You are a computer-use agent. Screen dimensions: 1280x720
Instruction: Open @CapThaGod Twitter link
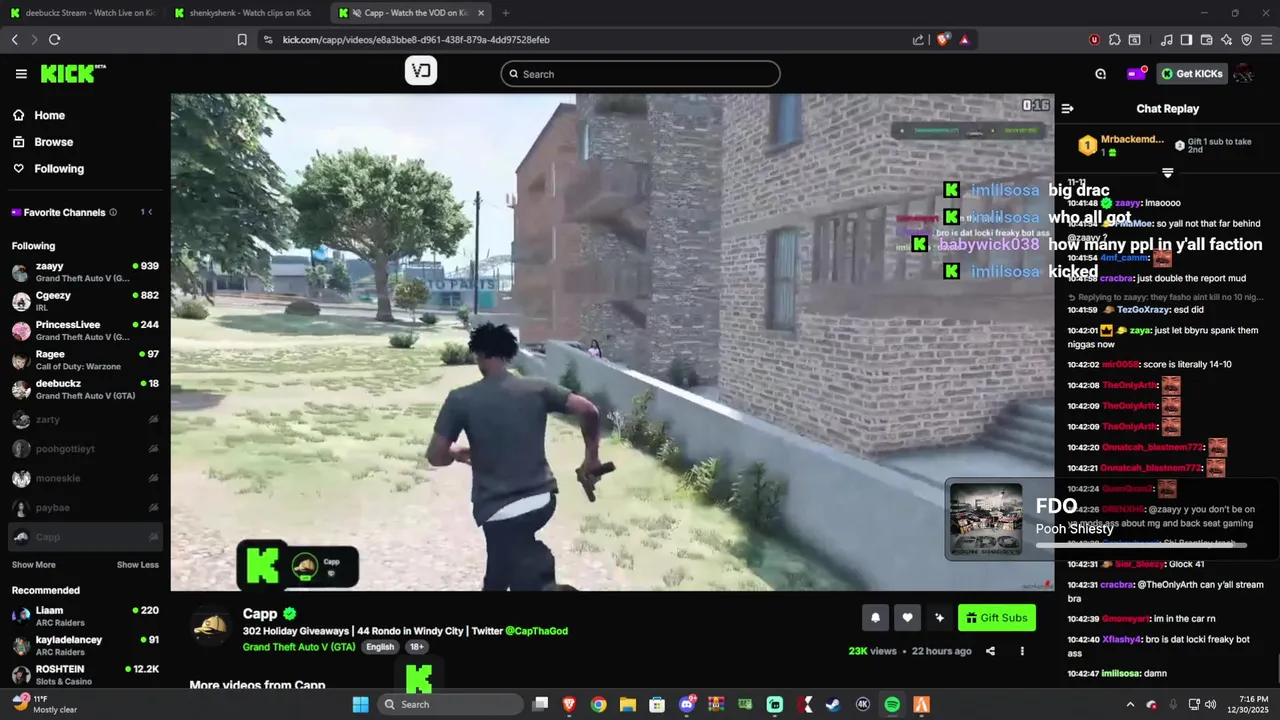[x=536, y=631]
